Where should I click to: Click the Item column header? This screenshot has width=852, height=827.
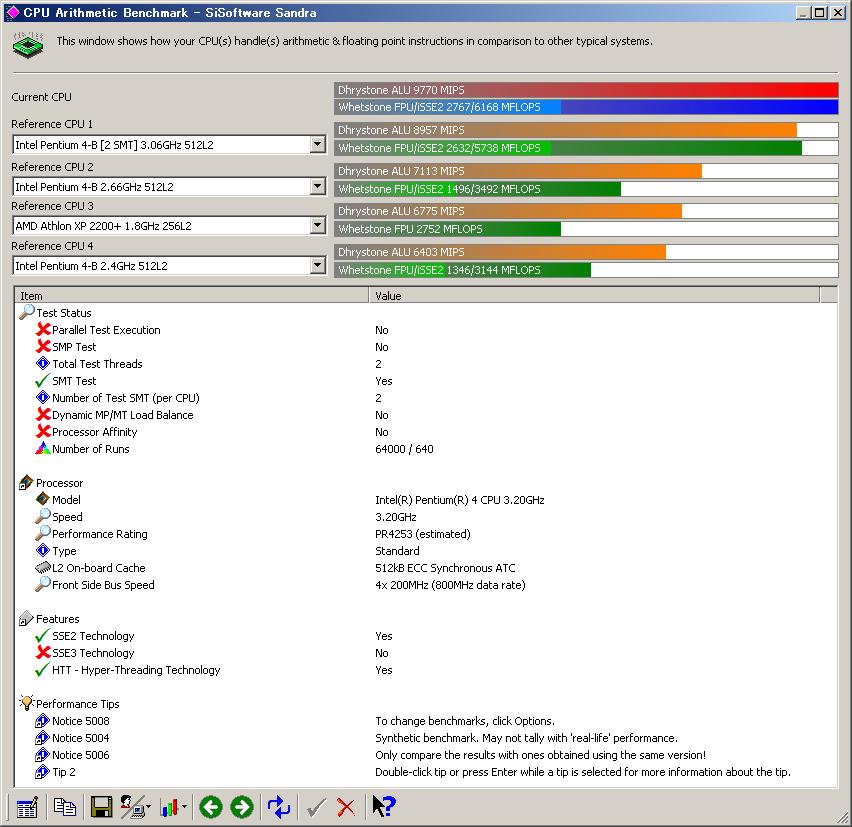click(x=192, y=296)
